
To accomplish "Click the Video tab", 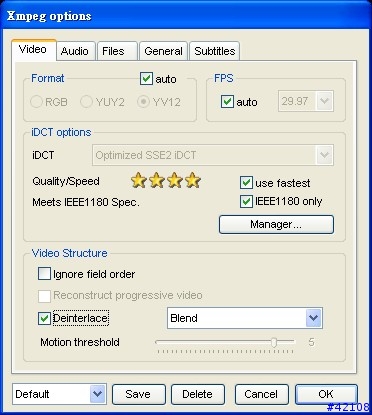I will 33,50.
